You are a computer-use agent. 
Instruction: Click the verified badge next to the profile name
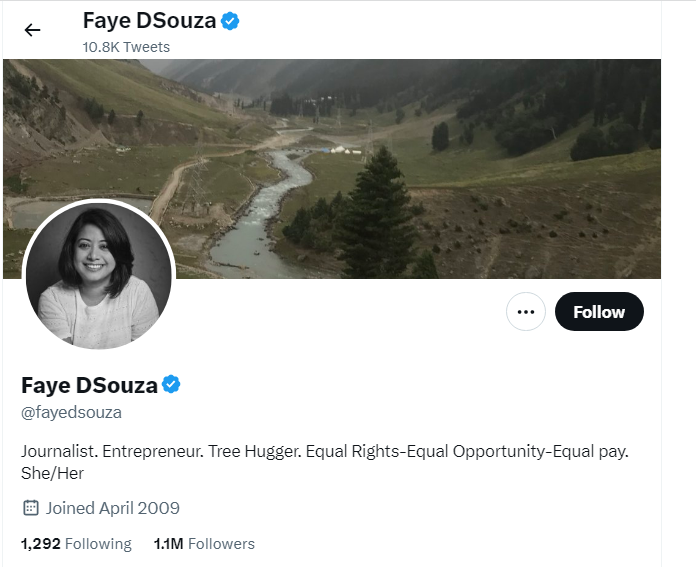(171, 385)
